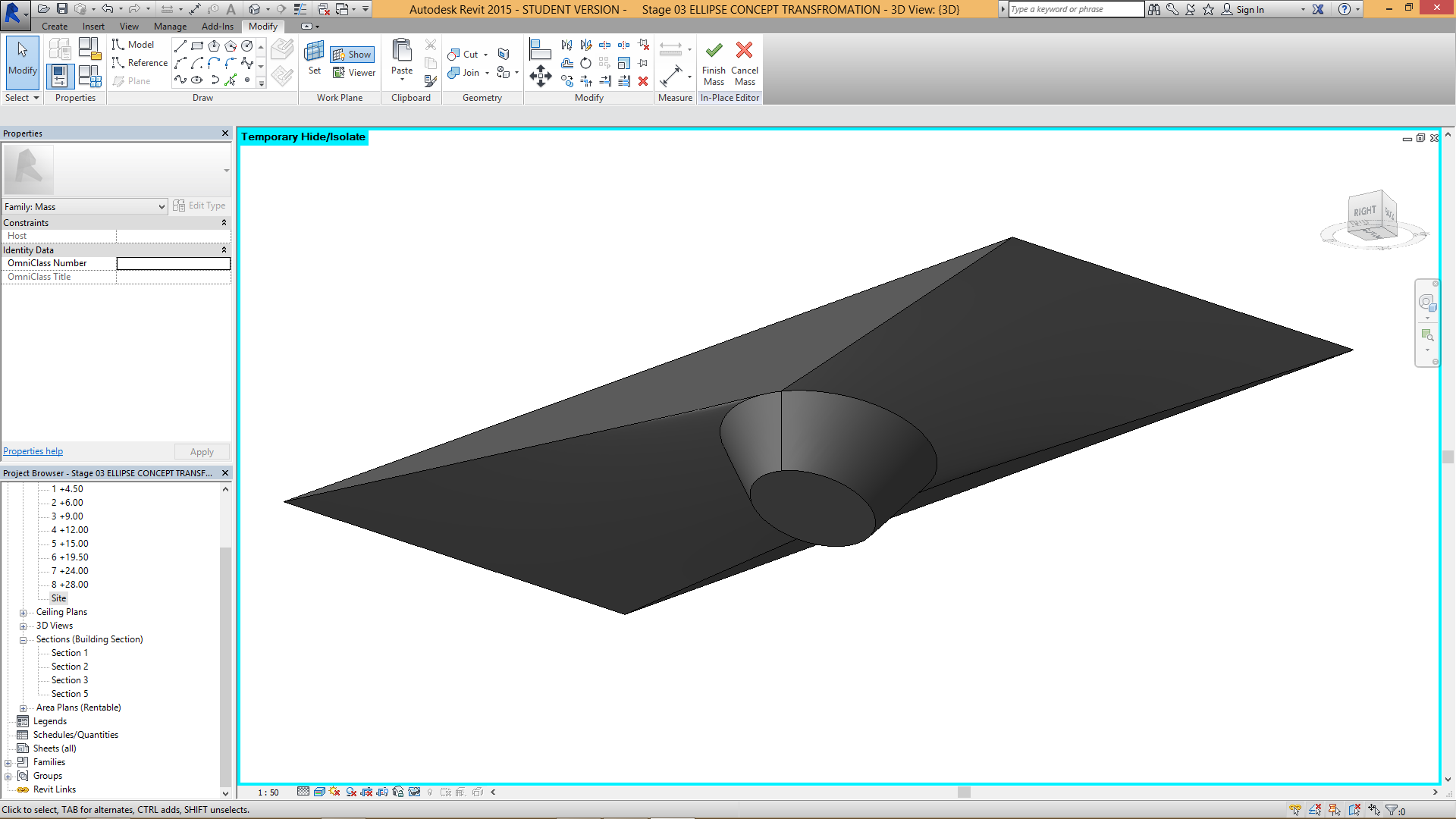1456x819 pixels.
Task: Select the Rotate tool icon
Action: 585,63
